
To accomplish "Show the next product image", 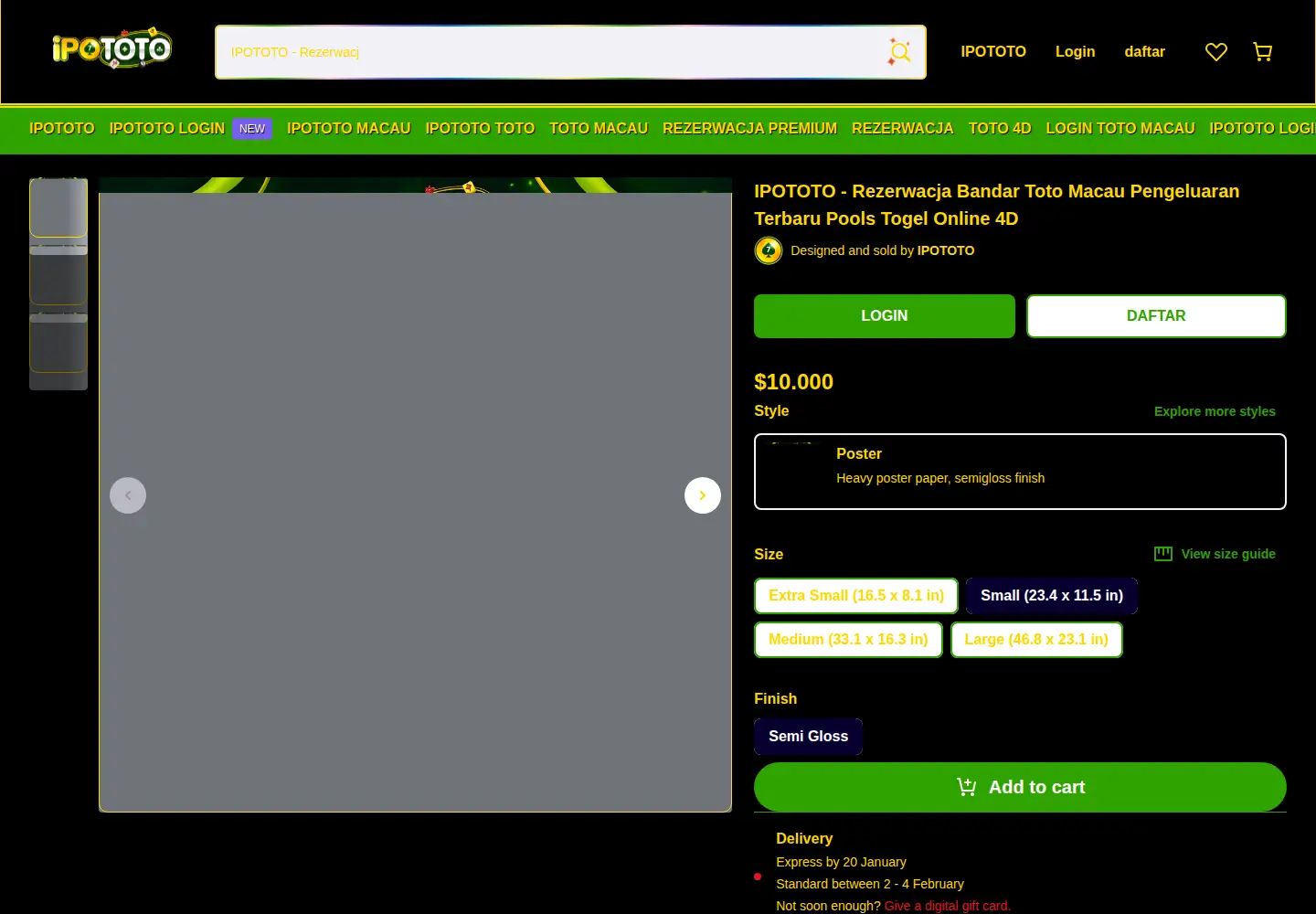I will tap(703, 495).
